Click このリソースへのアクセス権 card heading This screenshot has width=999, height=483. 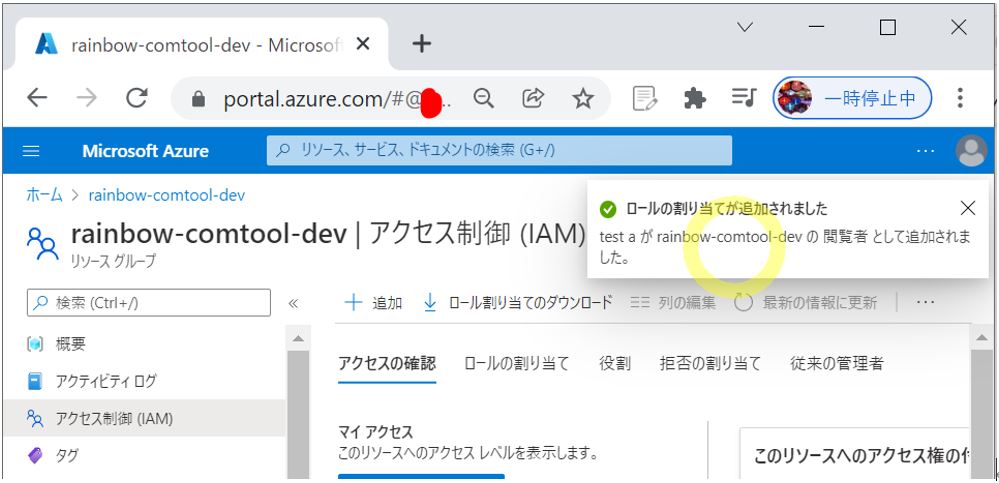pos(862,456)
